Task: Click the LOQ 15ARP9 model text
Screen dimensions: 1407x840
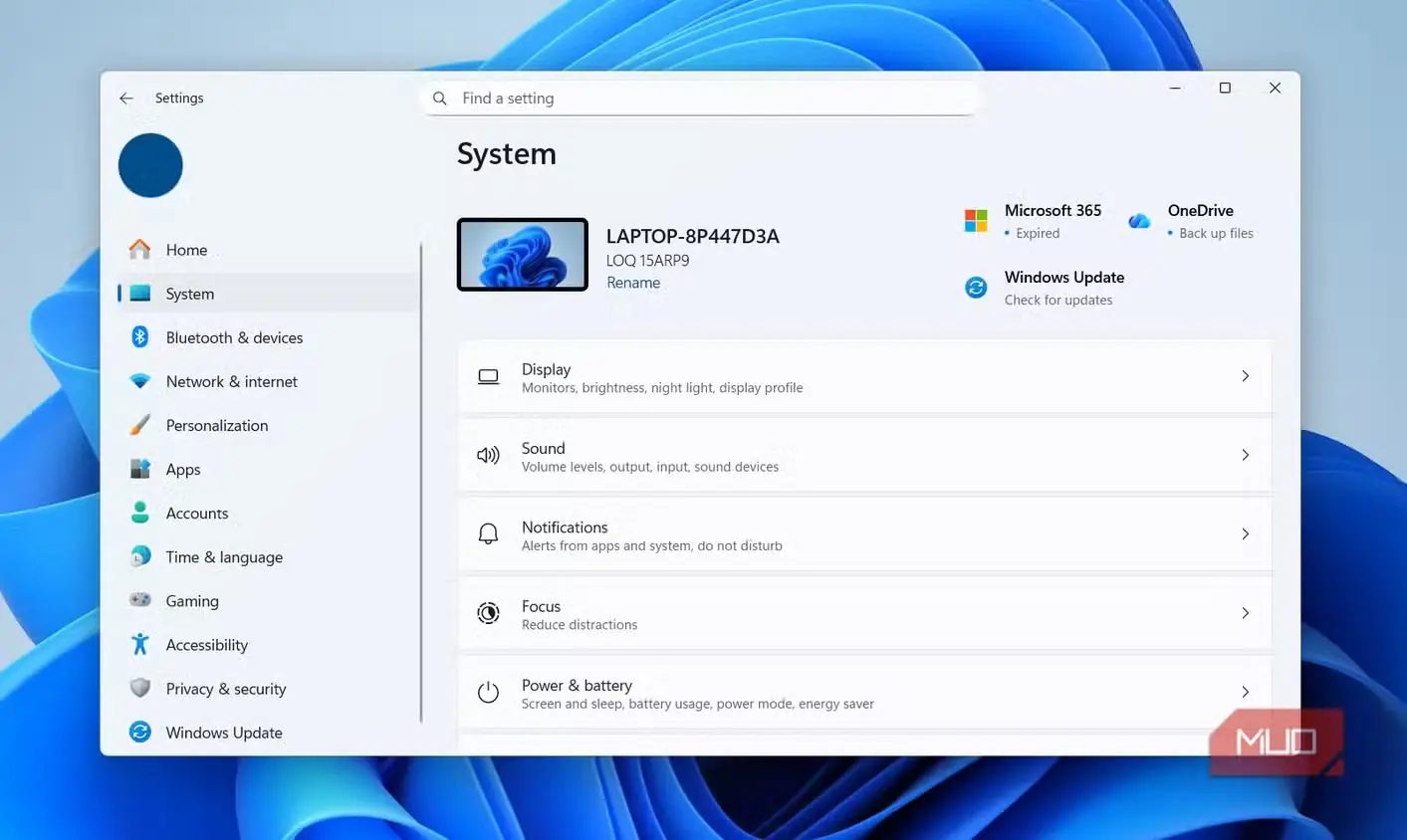Action: (648, 261)
